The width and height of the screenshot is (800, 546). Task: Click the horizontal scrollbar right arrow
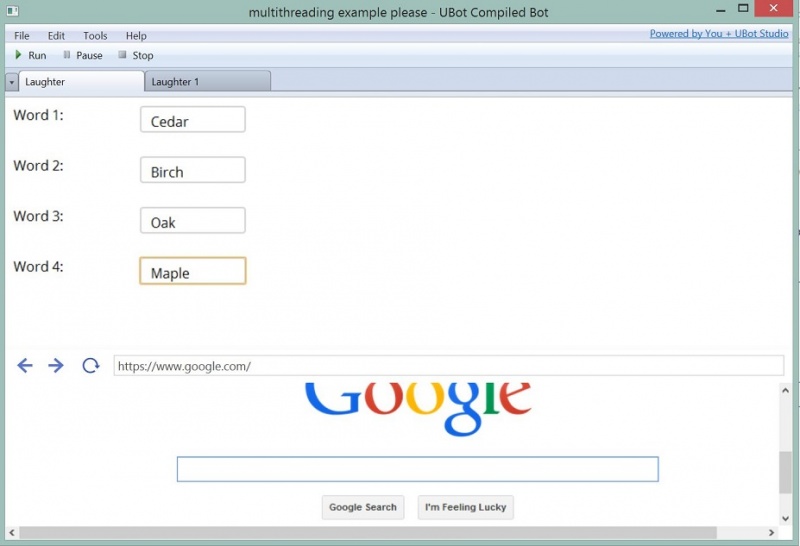pyautogui.click(x=771, y=533)
